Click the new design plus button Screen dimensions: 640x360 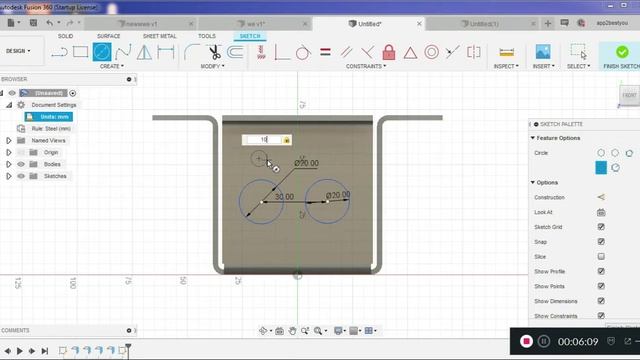(548, 23)
